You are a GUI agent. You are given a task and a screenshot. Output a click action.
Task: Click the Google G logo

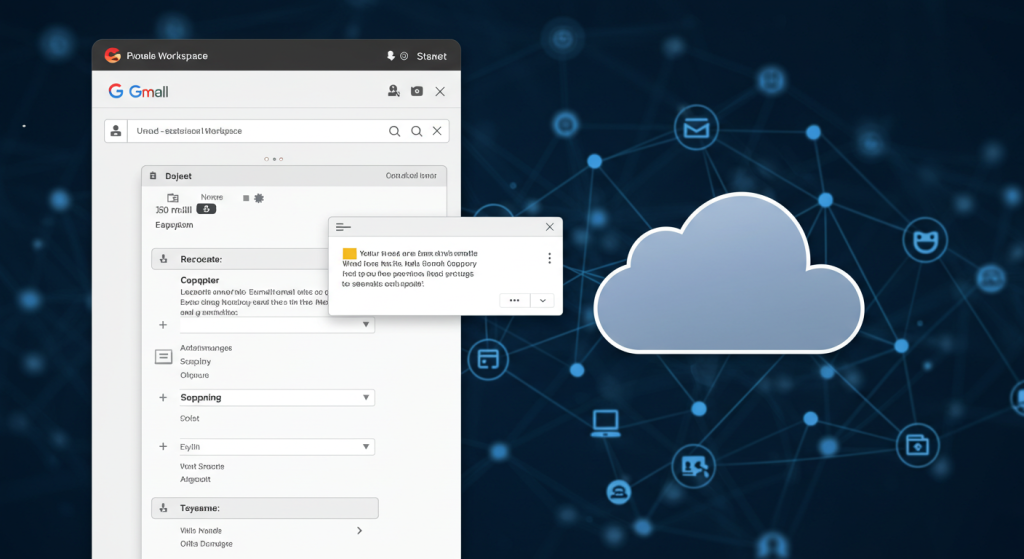click(116, 91)
